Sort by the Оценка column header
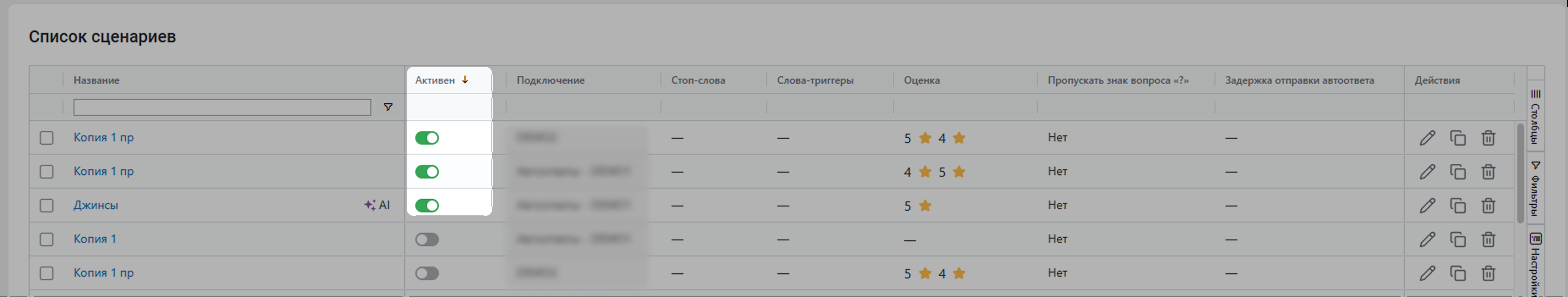 921,80
